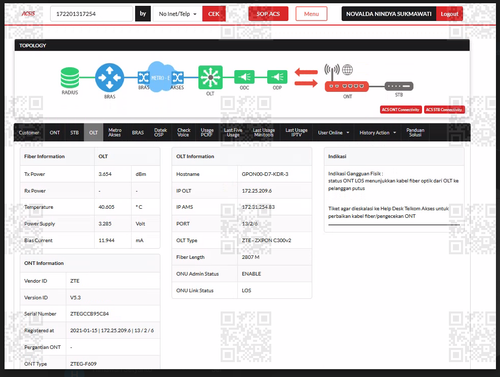Screen dimensions: 500x377
Task: Select the OLT tab
Action: tap(93, 133)
